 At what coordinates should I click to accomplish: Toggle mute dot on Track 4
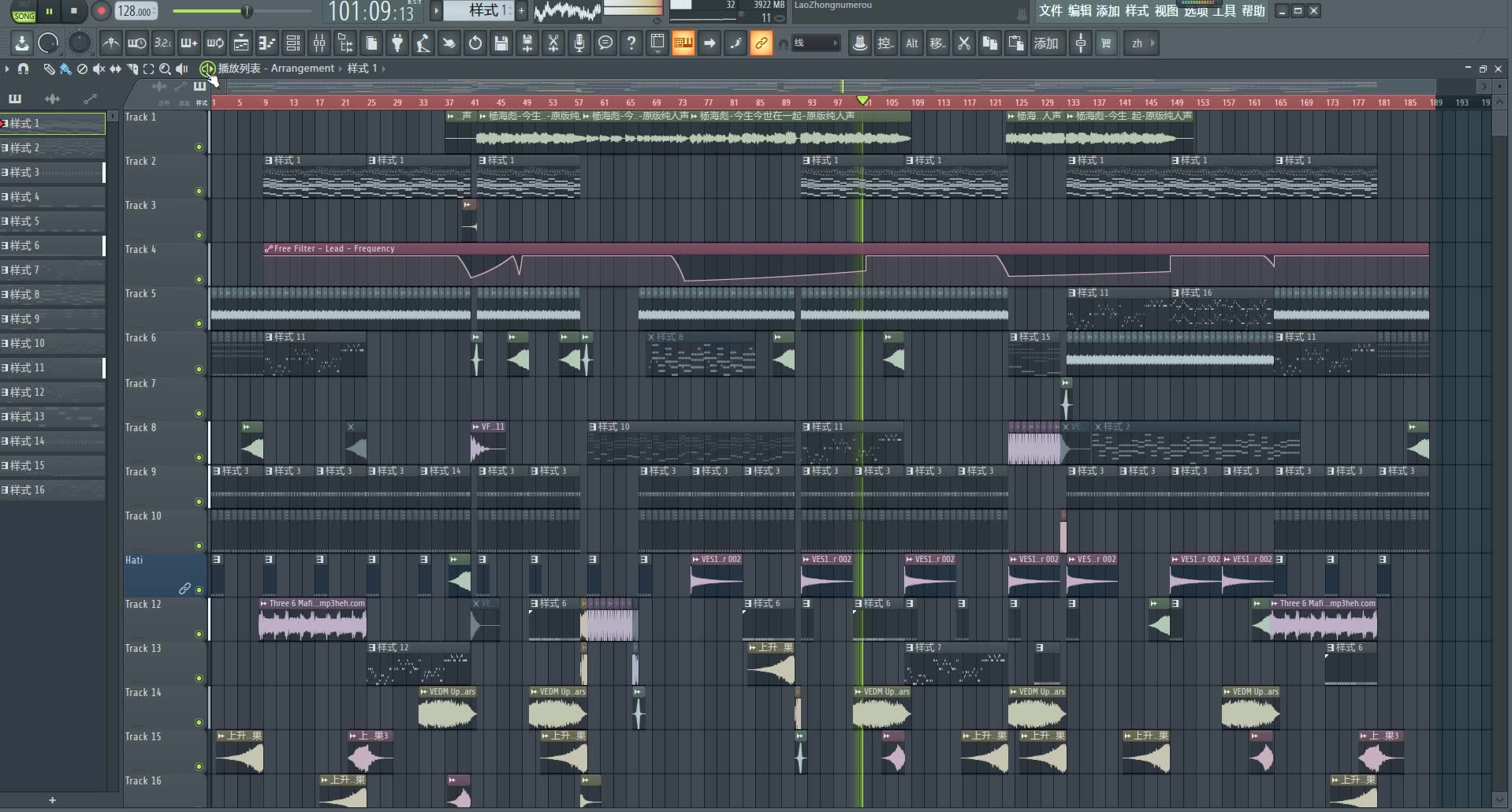tap(199, 279)
